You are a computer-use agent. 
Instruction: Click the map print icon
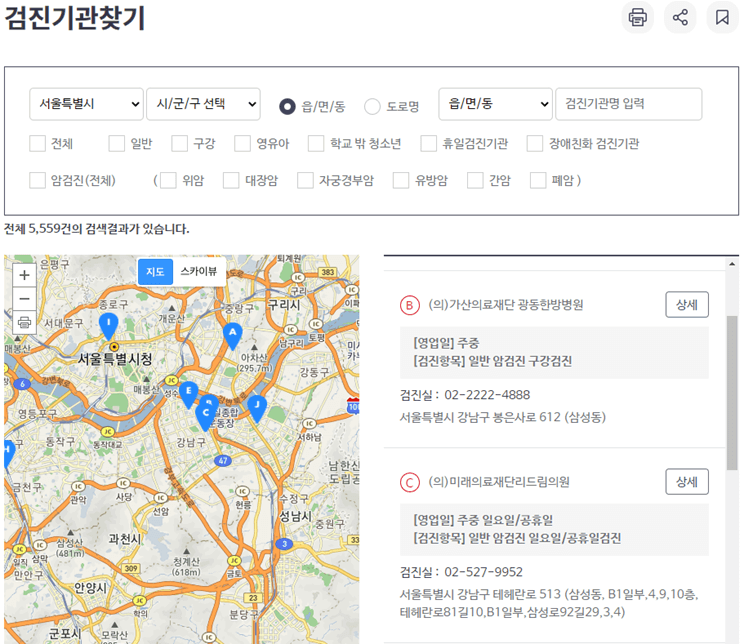point(25,322)
